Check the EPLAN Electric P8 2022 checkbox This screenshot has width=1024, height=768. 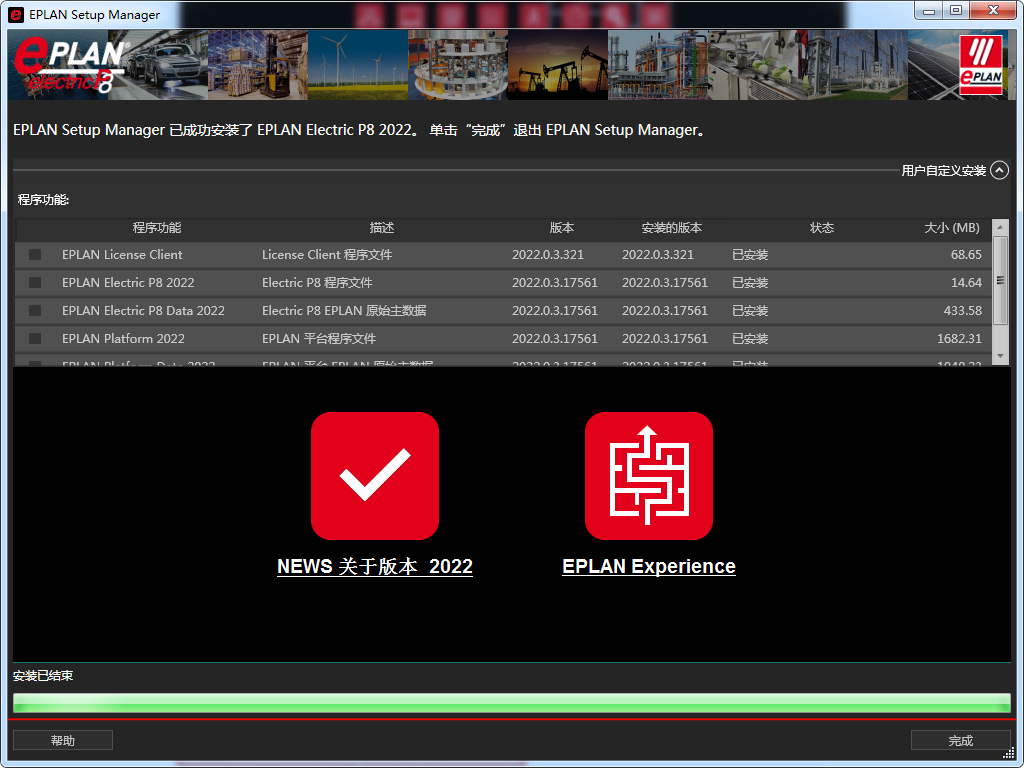point(35,282)
